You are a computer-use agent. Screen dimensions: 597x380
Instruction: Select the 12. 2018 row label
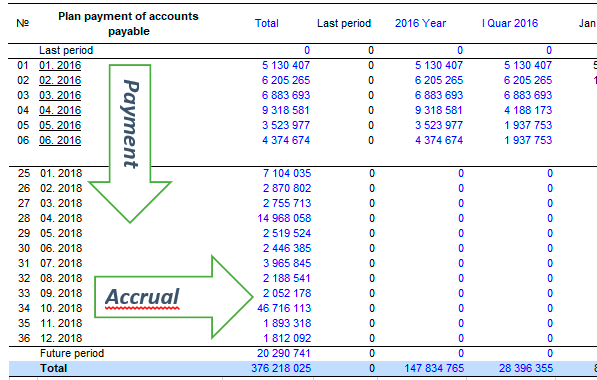pyautogui.click(x=61, y=338)
